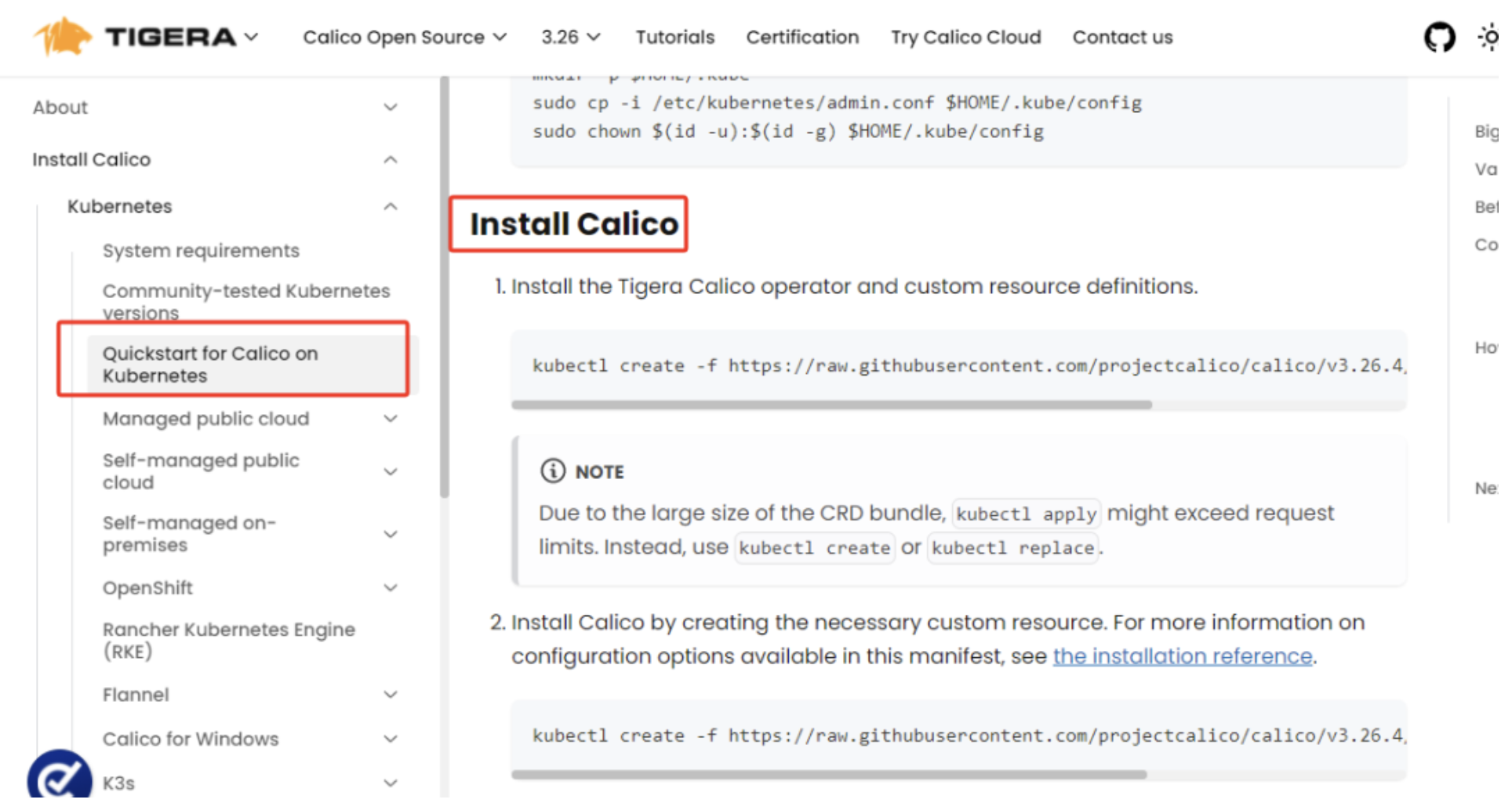Click the Tigera logo icon
1512x803 pixels.
click(62, 36)
